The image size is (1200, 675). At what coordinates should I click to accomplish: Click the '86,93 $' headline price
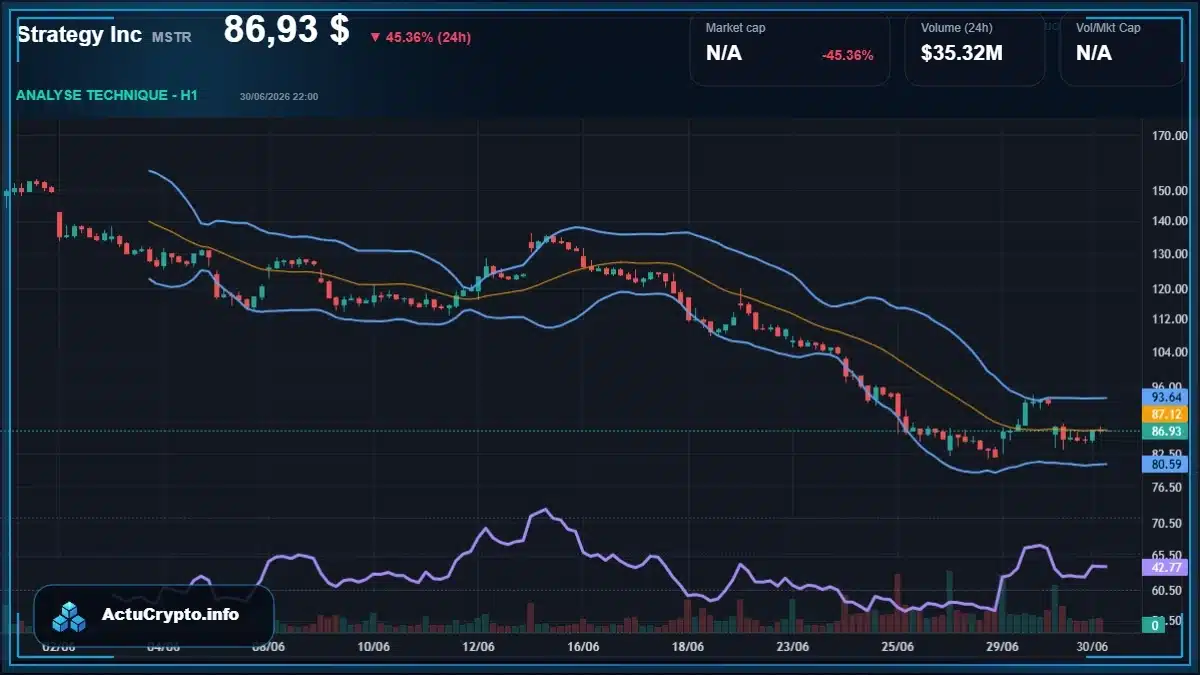(x=286, y=30)
